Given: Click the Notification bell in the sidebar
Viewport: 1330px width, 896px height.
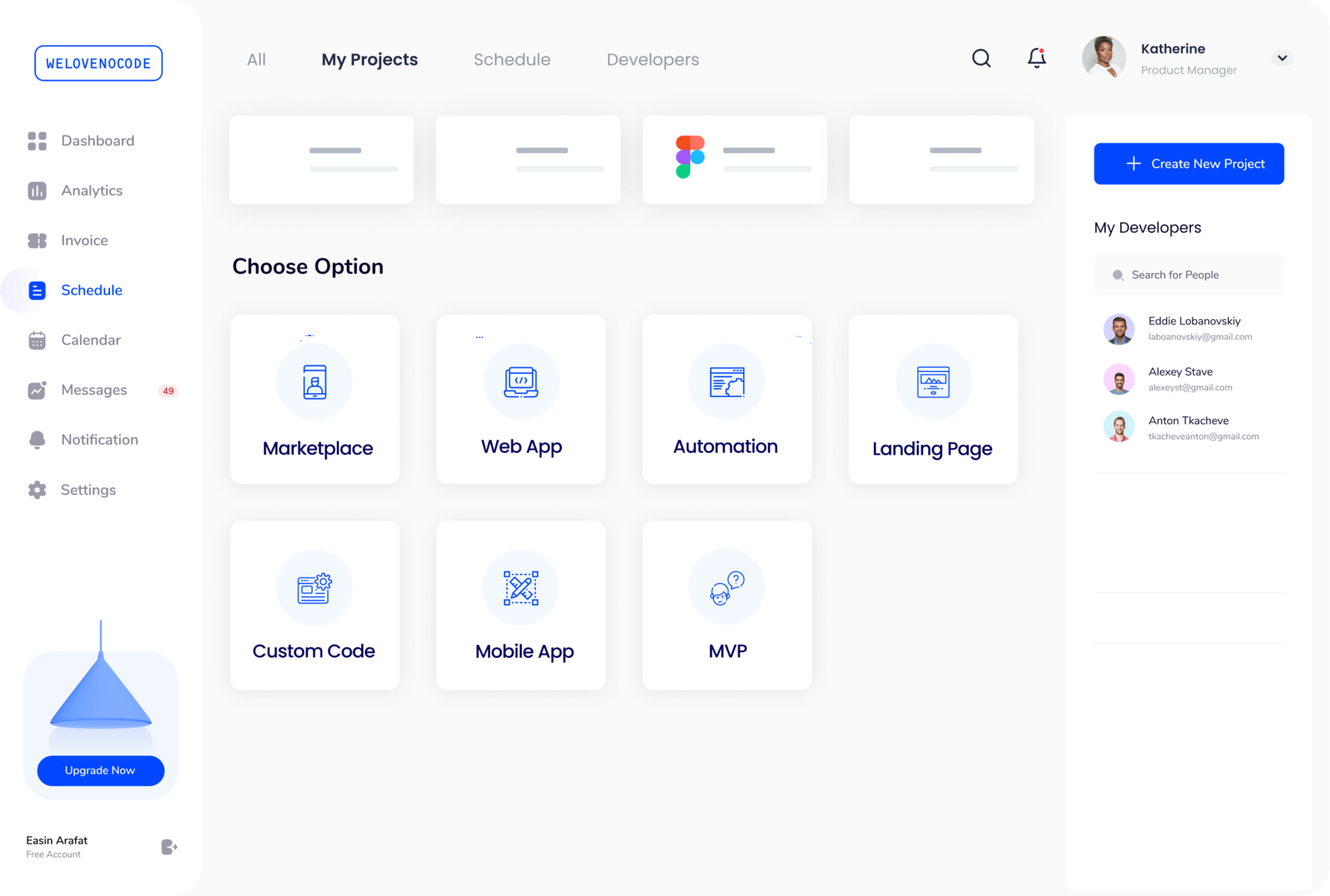Looking at the screenshot, I should click(x=36, y=439).
